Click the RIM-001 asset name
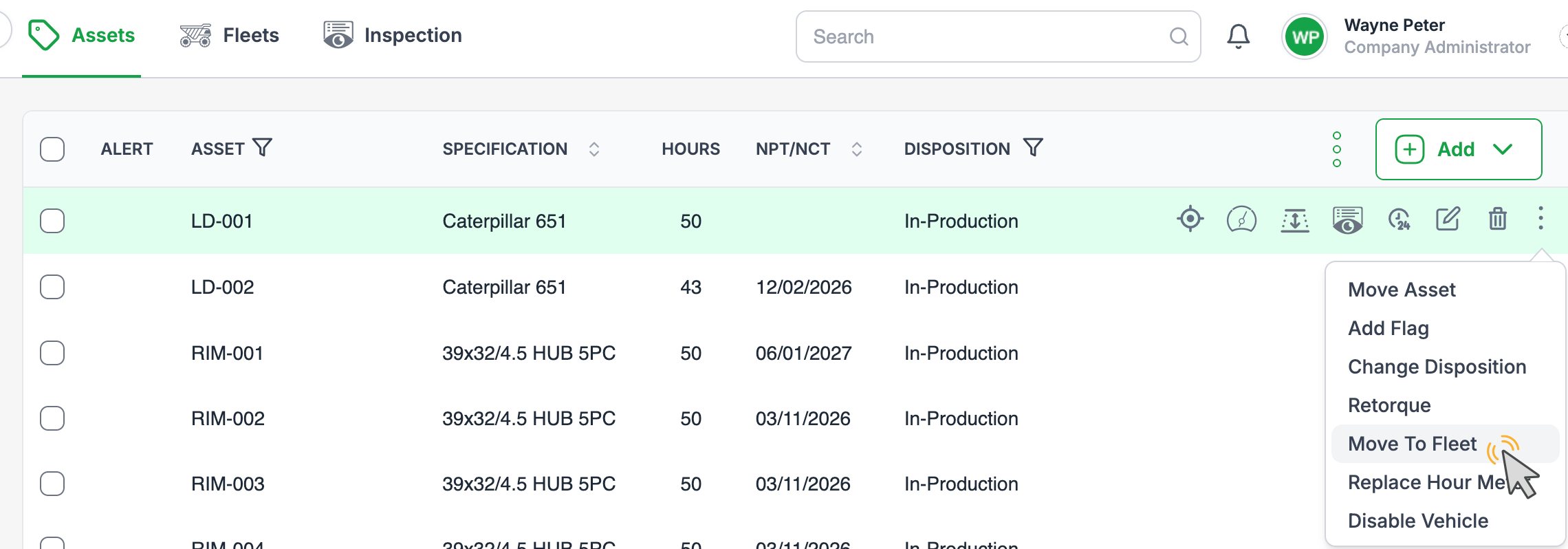Viewport: 1568px width, 549px height. [x=227, y=353]
